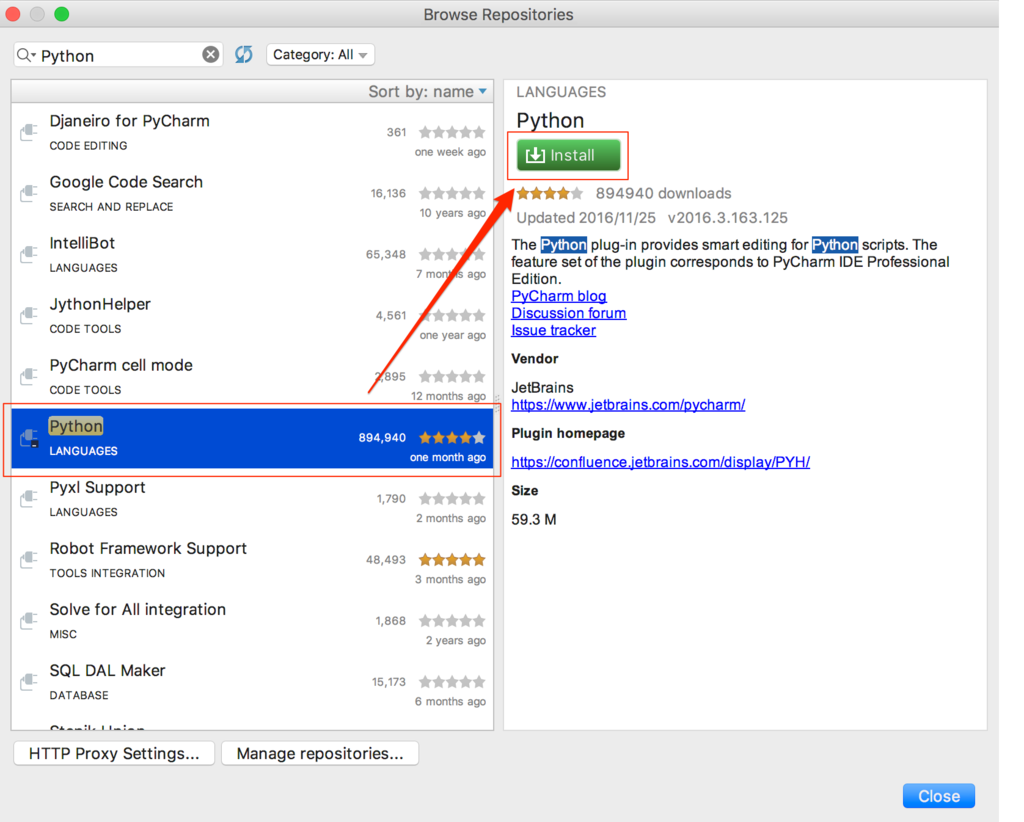Click the Python row star rating
The image size is (1024, 822).
[452, 437]
